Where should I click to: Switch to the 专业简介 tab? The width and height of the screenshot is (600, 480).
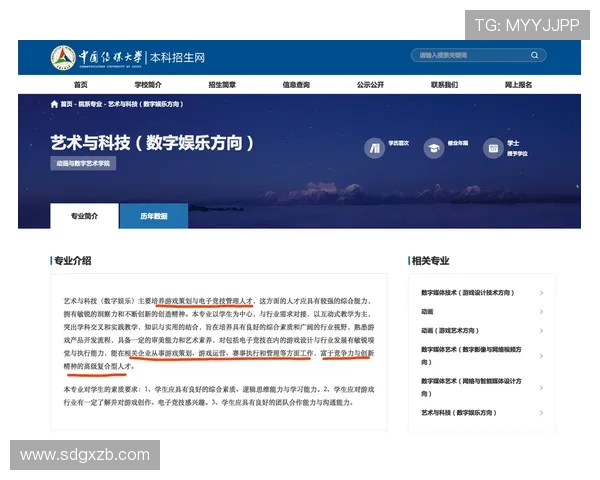click(84, 216)
